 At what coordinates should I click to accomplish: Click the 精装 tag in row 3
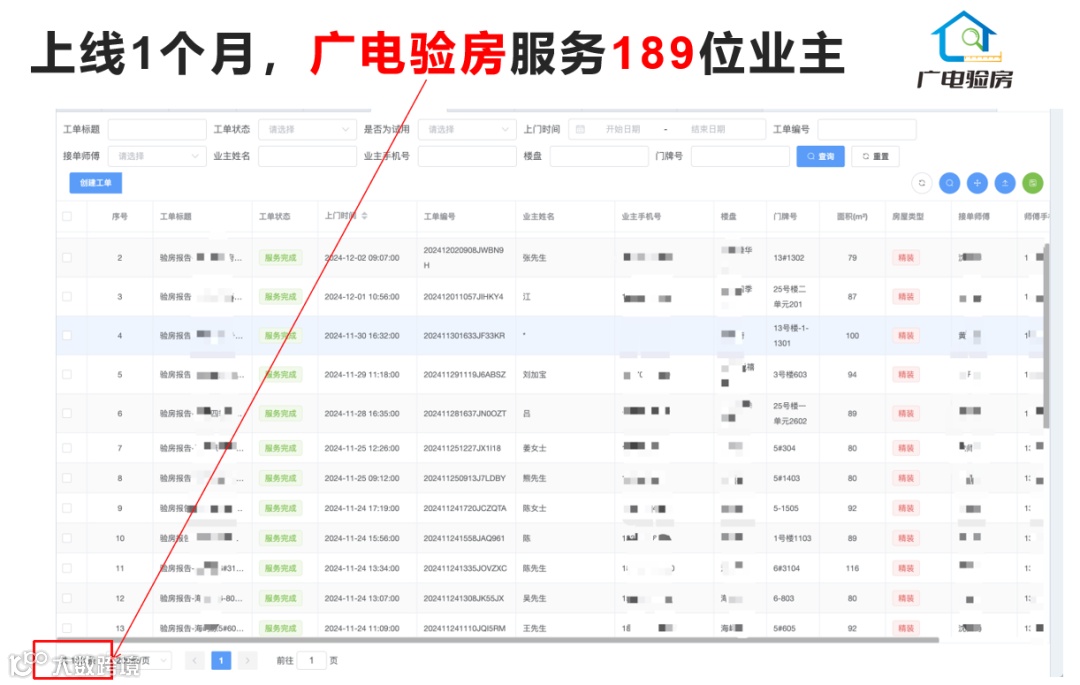point(906,297)
